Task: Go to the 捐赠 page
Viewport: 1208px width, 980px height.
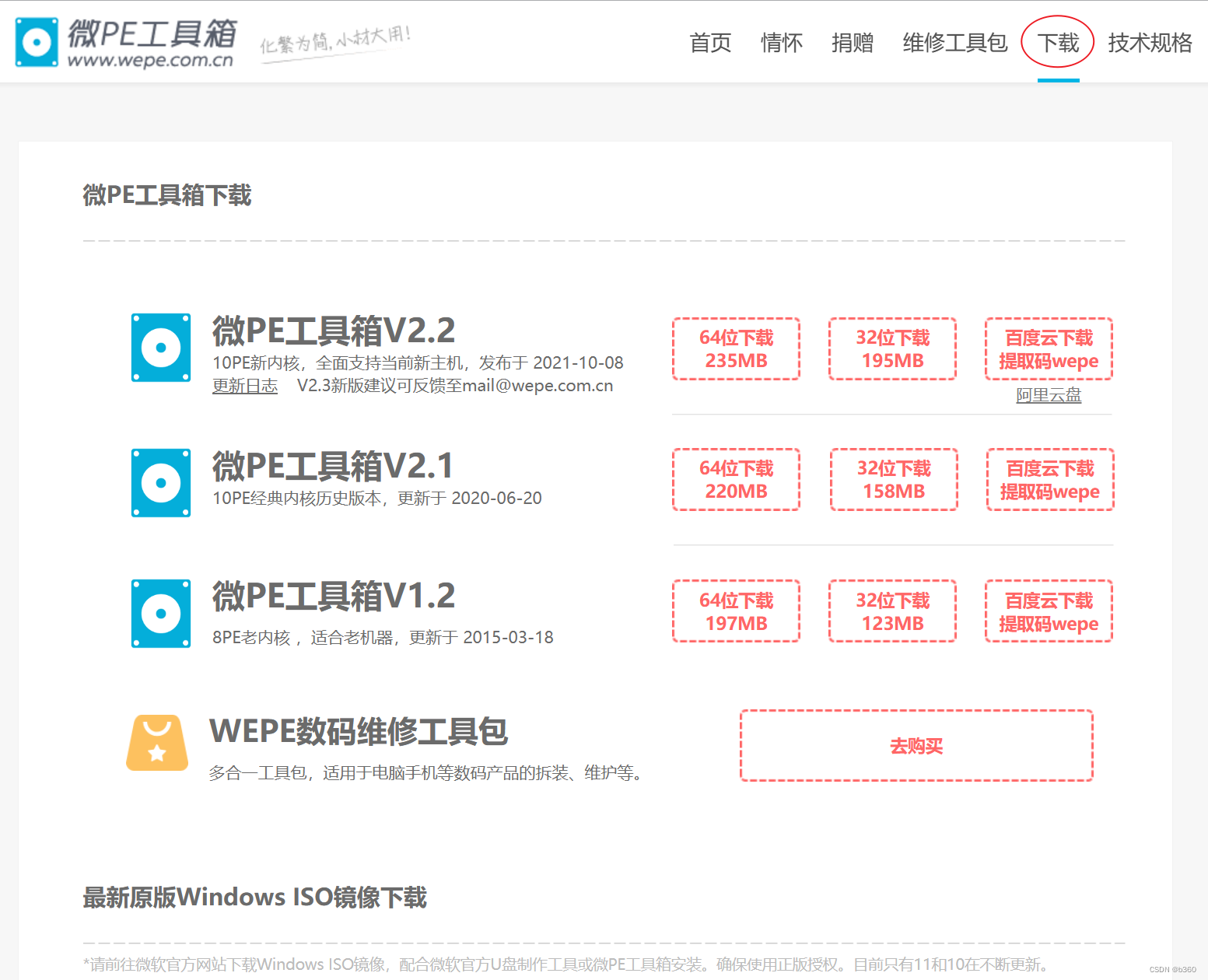Action: [x=852, y=42]
